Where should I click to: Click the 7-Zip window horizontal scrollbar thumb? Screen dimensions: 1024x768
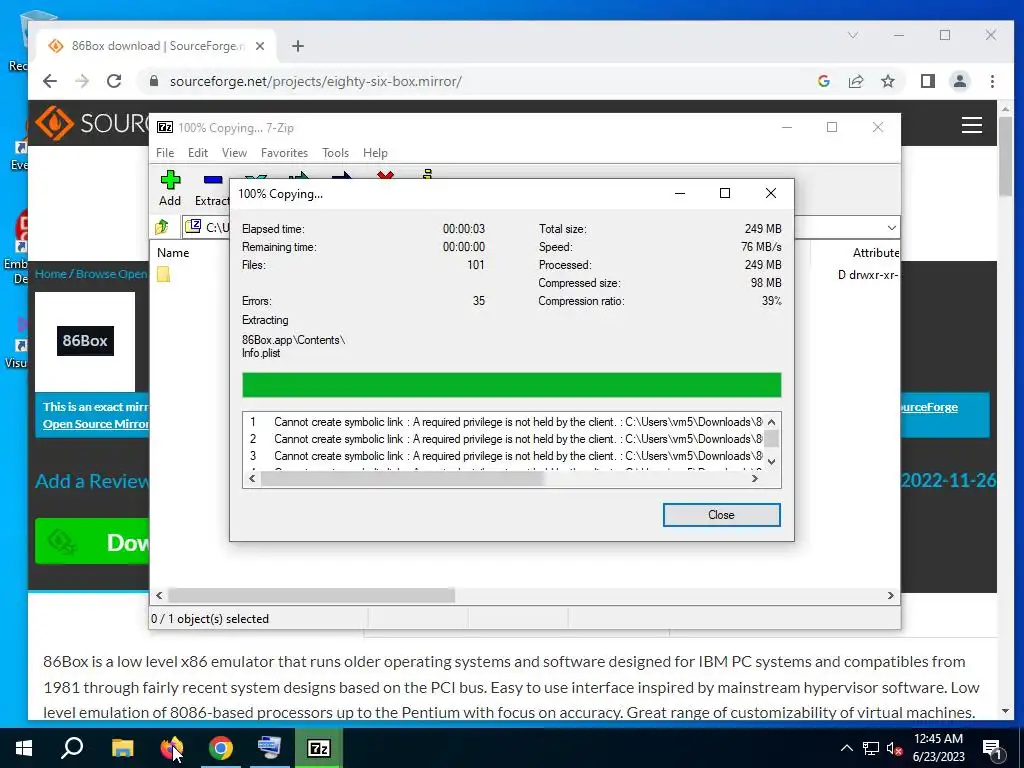click(x=312, y=595)
